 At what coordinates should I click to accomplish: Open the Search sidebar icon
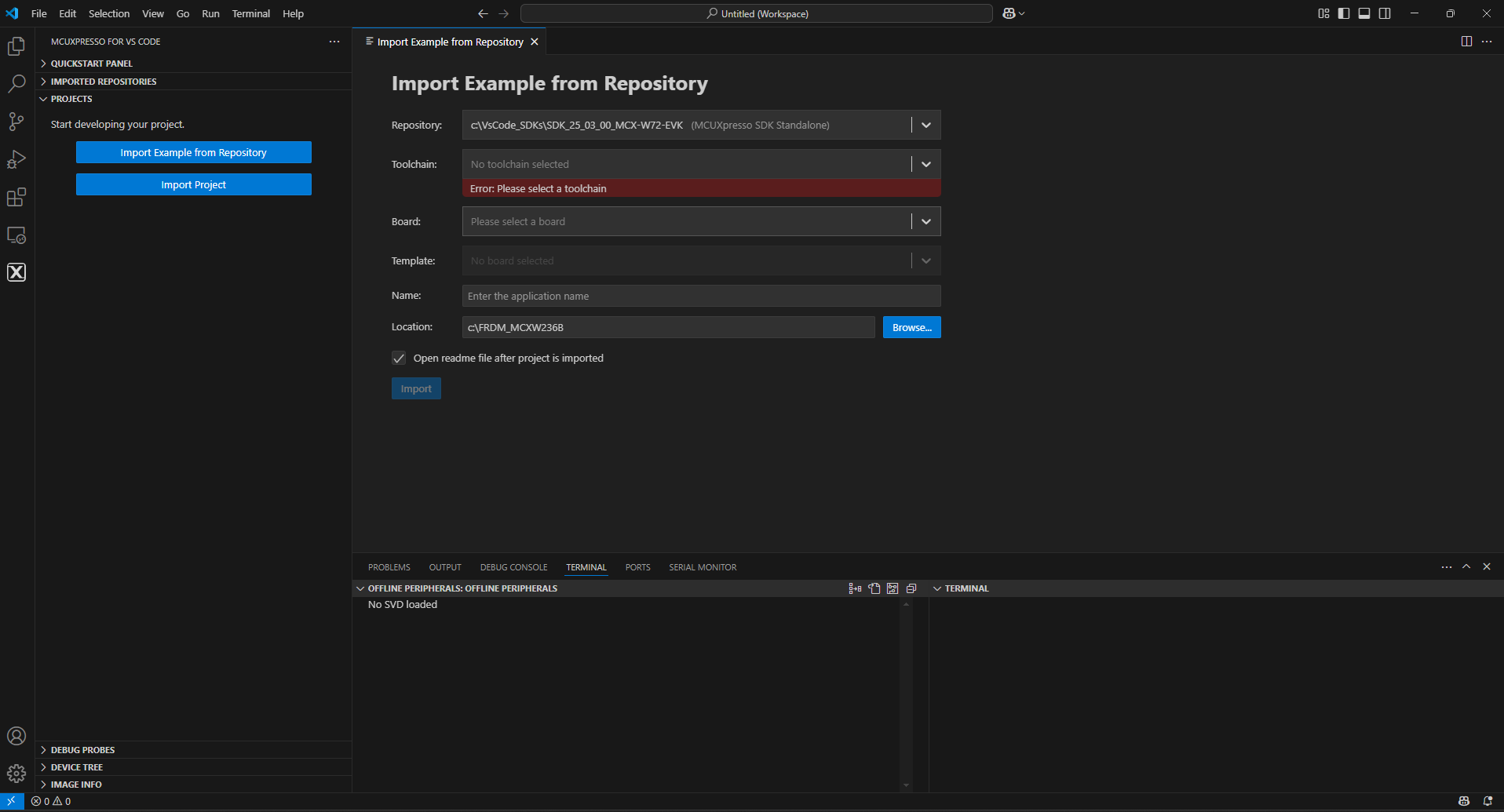[x=16, y=83]
